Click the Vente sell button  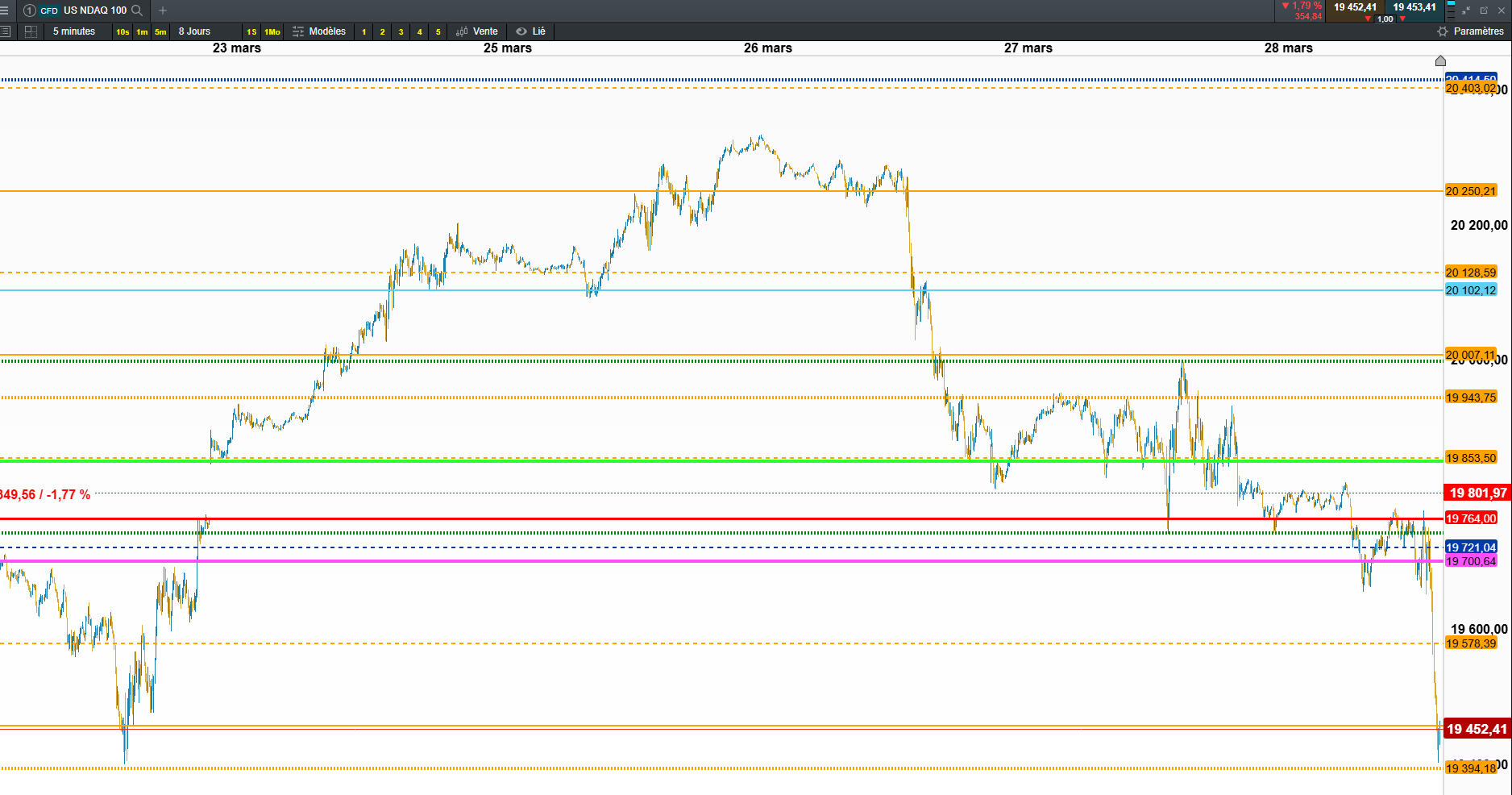477,31
